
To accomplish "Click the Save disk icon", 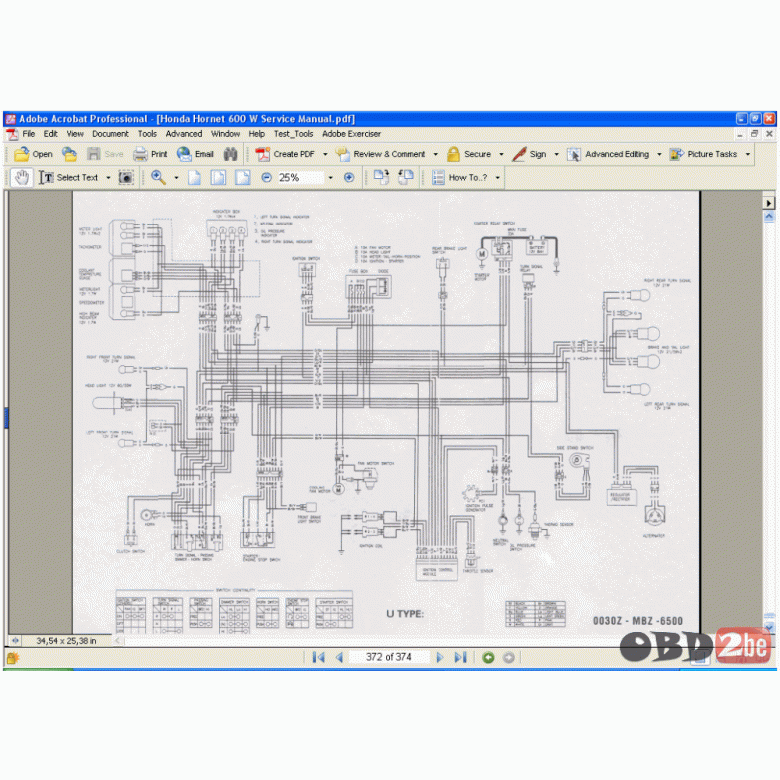I will 94,154.
